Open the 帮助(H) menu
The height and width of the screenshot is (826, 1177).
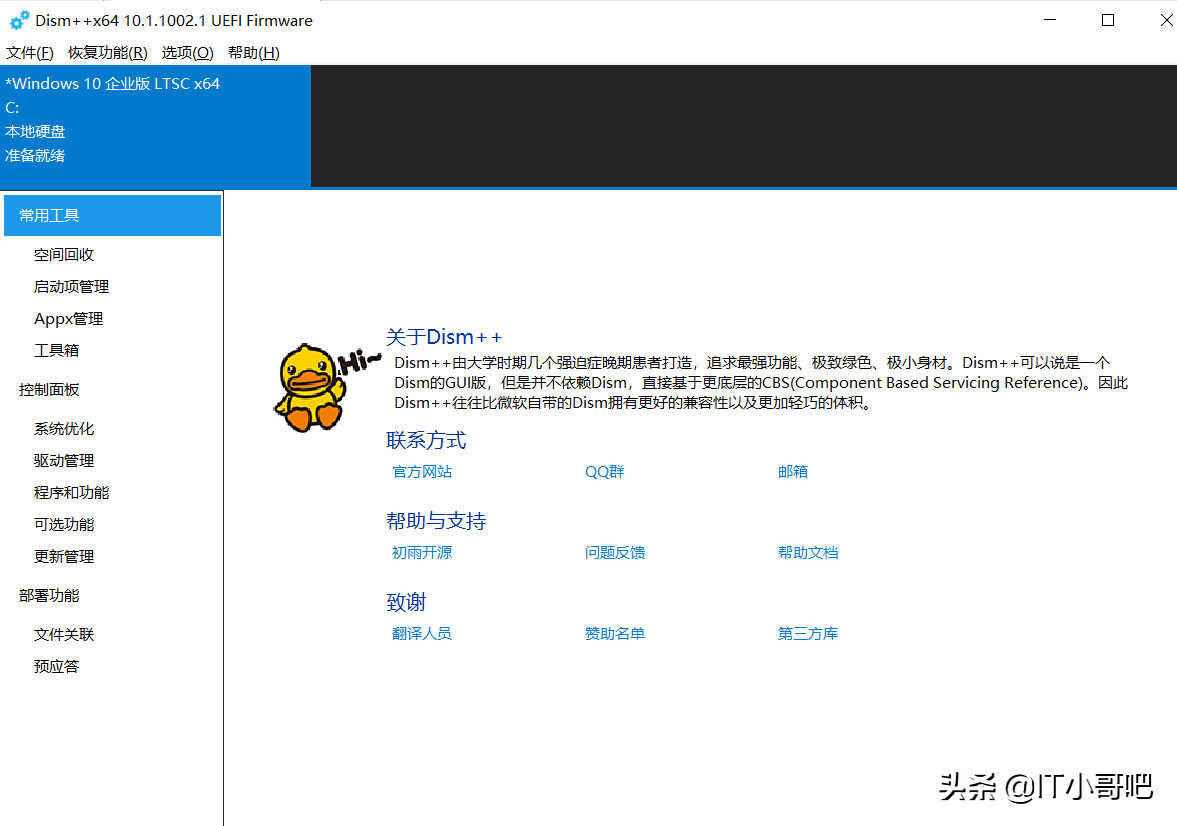tap(254, 53)
